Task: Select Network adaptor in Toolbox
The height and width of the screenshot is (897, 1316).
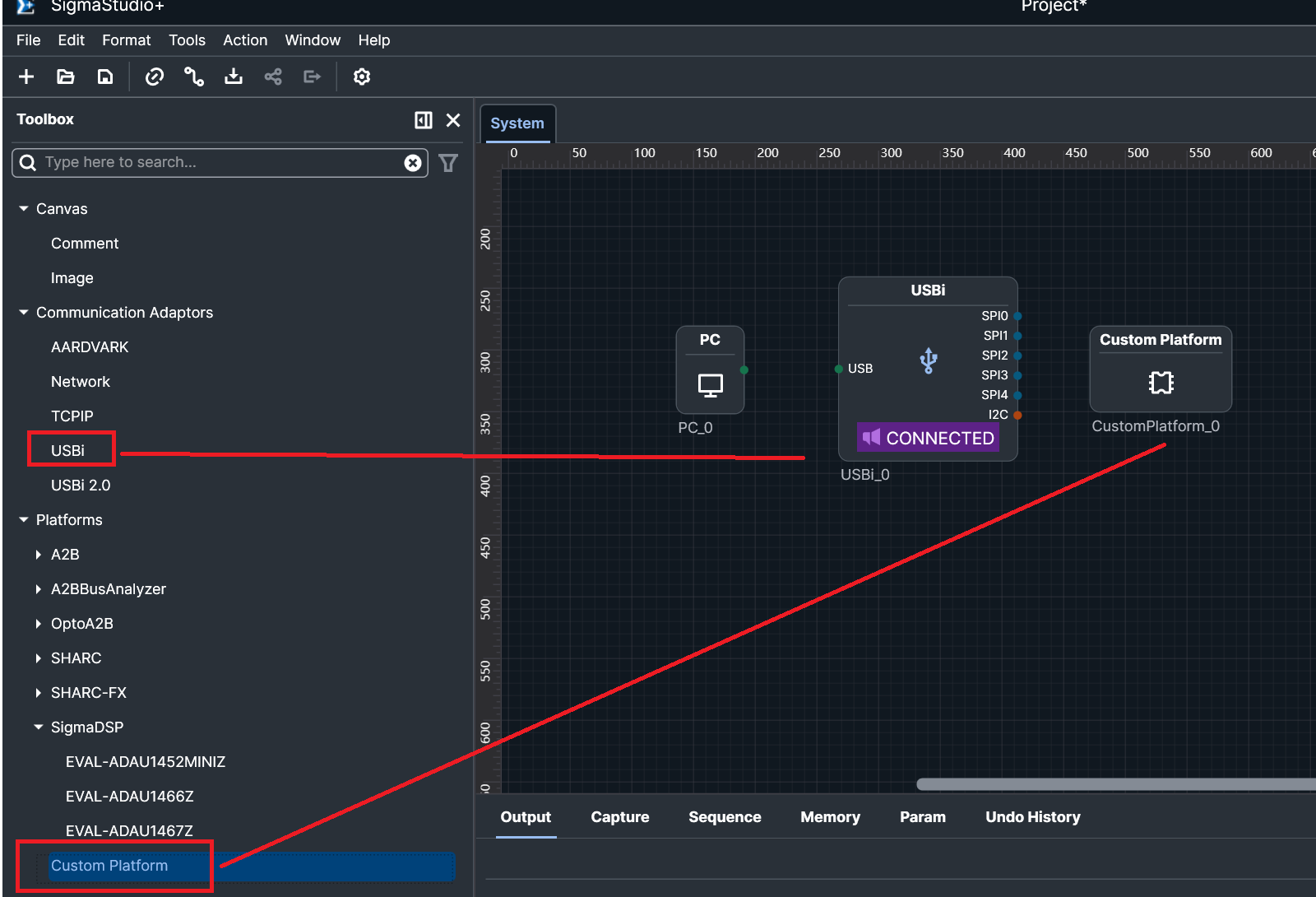Action: coord(81,382)
